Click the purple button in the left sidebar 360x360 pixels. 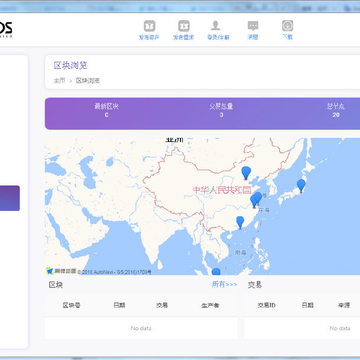(x=10, y=198)
